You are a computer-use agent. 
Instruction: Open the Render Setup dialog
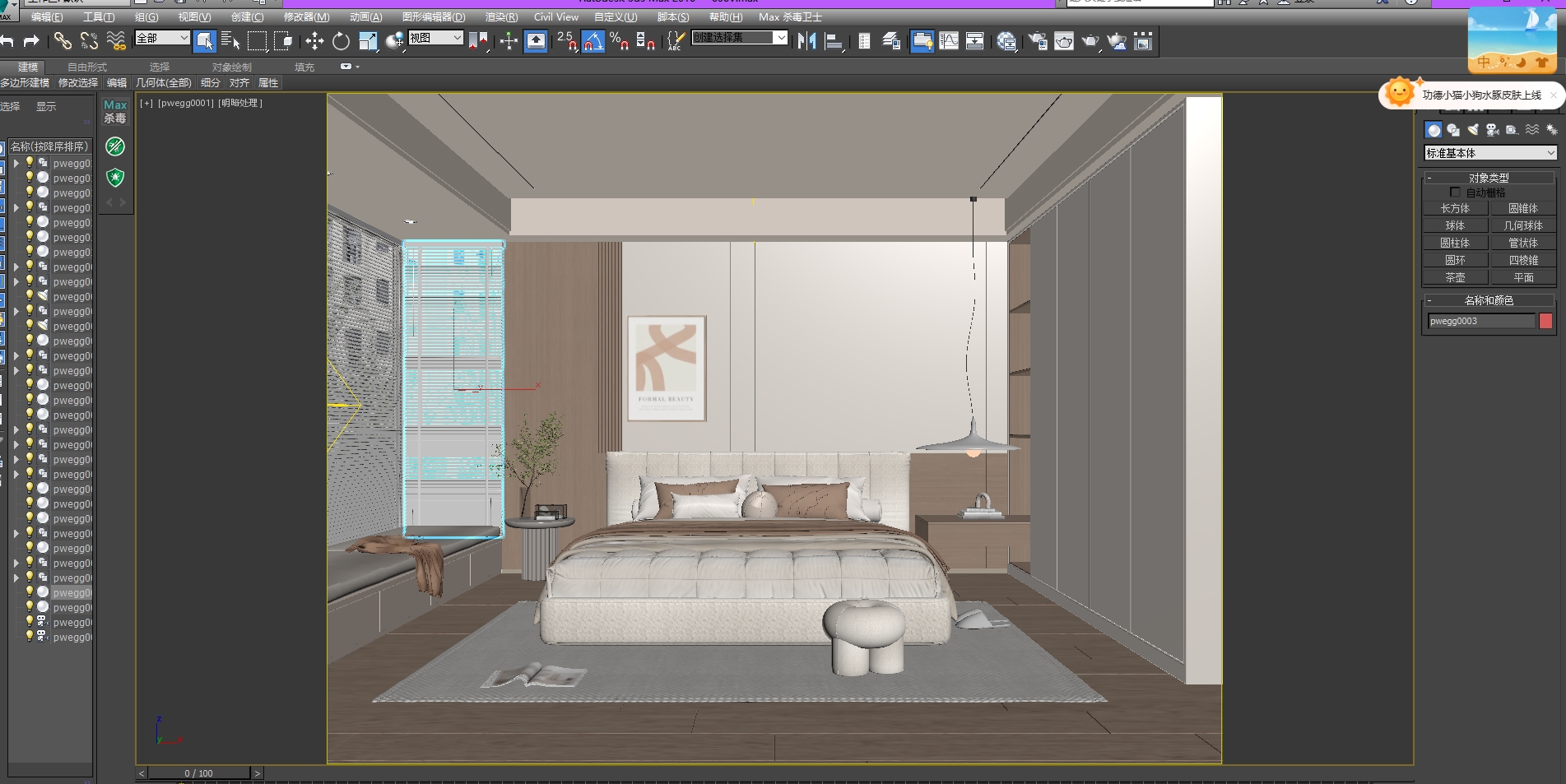1038,41
